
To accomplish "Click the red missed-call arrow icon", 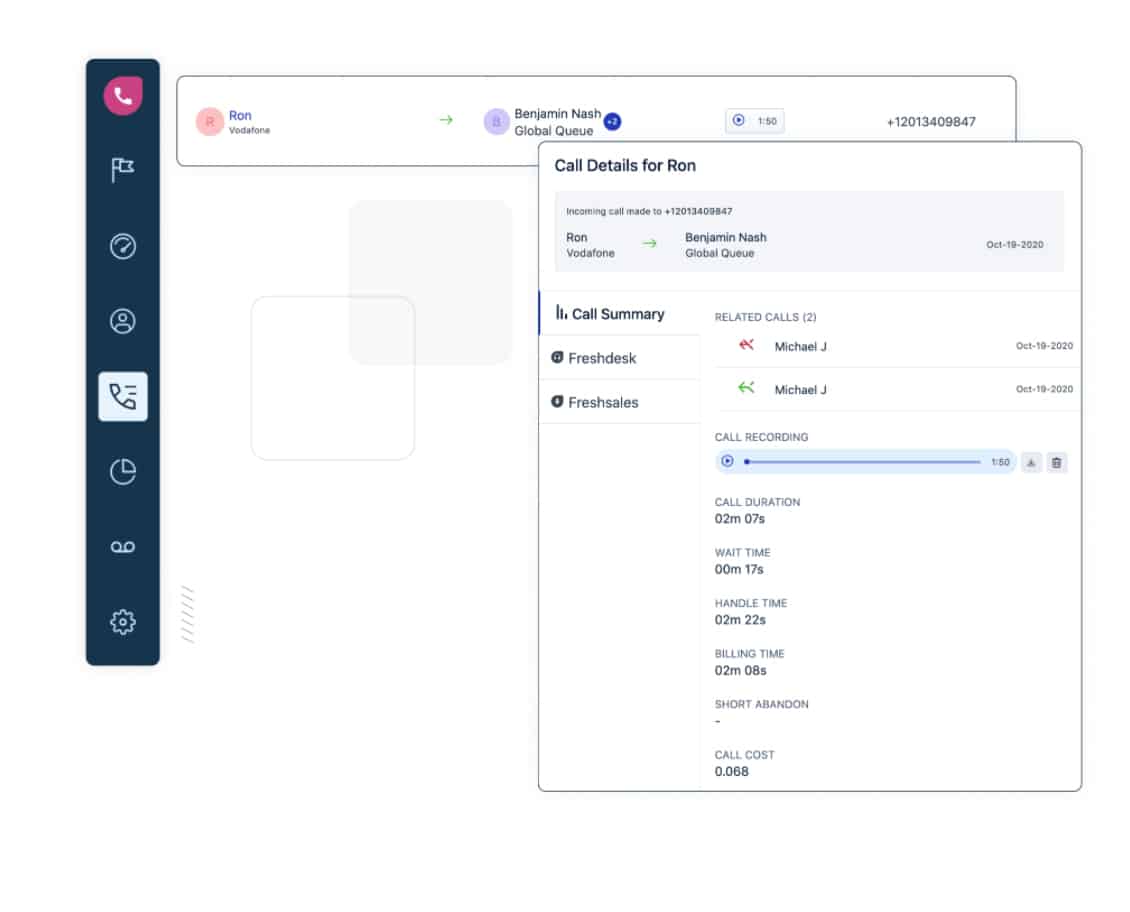I will click(x=746, y=345).
